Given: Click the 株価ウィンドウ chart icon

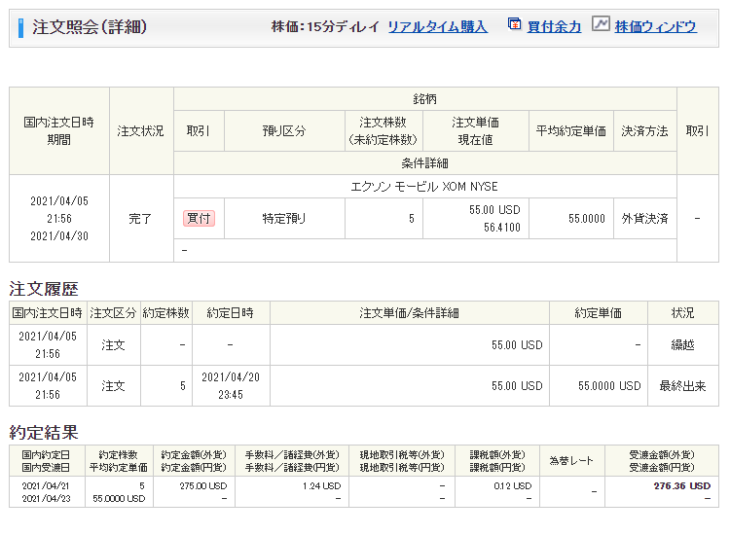Looking at the screenshot, I should (600, 25).
